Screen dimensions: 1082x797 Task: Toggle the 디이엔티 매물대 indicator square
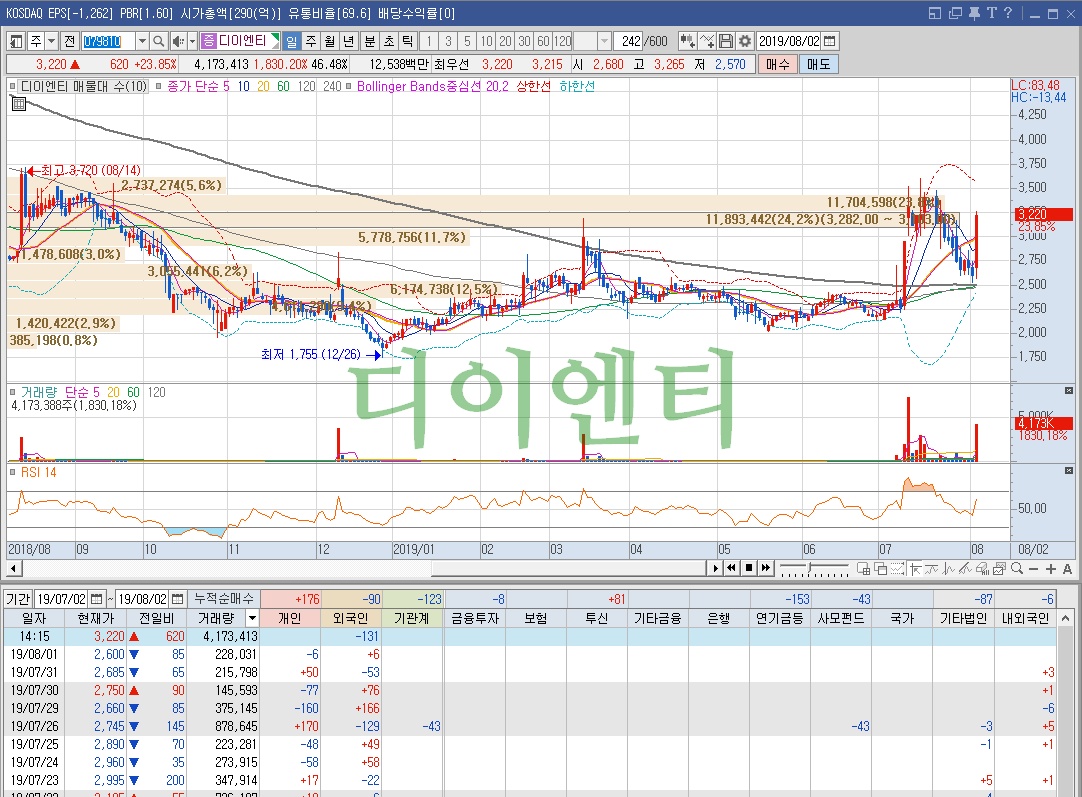[12, 86]
